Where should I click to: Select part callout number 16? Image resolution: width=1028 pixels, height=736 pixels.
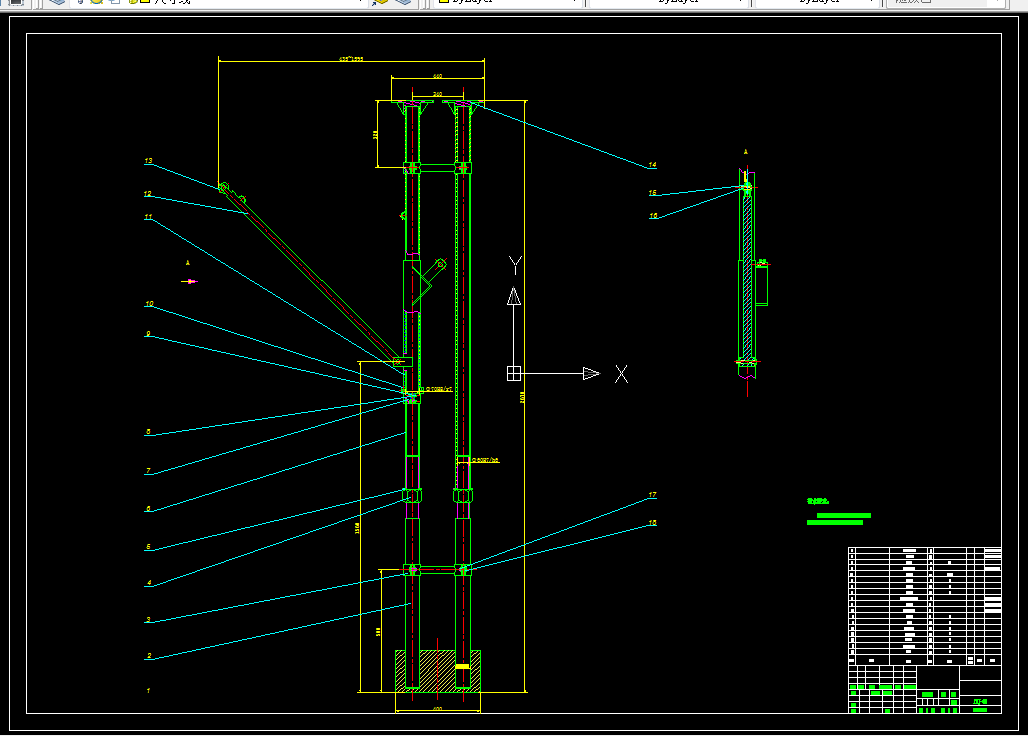[x=653, y=216]
